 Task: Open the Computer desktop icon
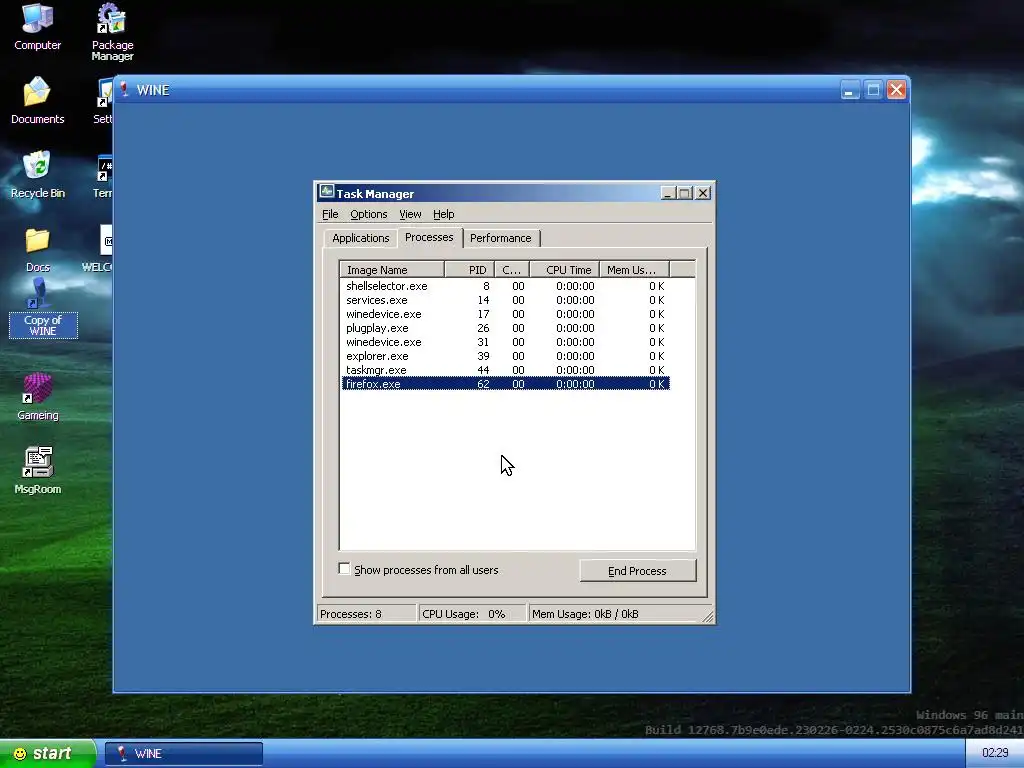pyautogui.click(x=37, y=26)
